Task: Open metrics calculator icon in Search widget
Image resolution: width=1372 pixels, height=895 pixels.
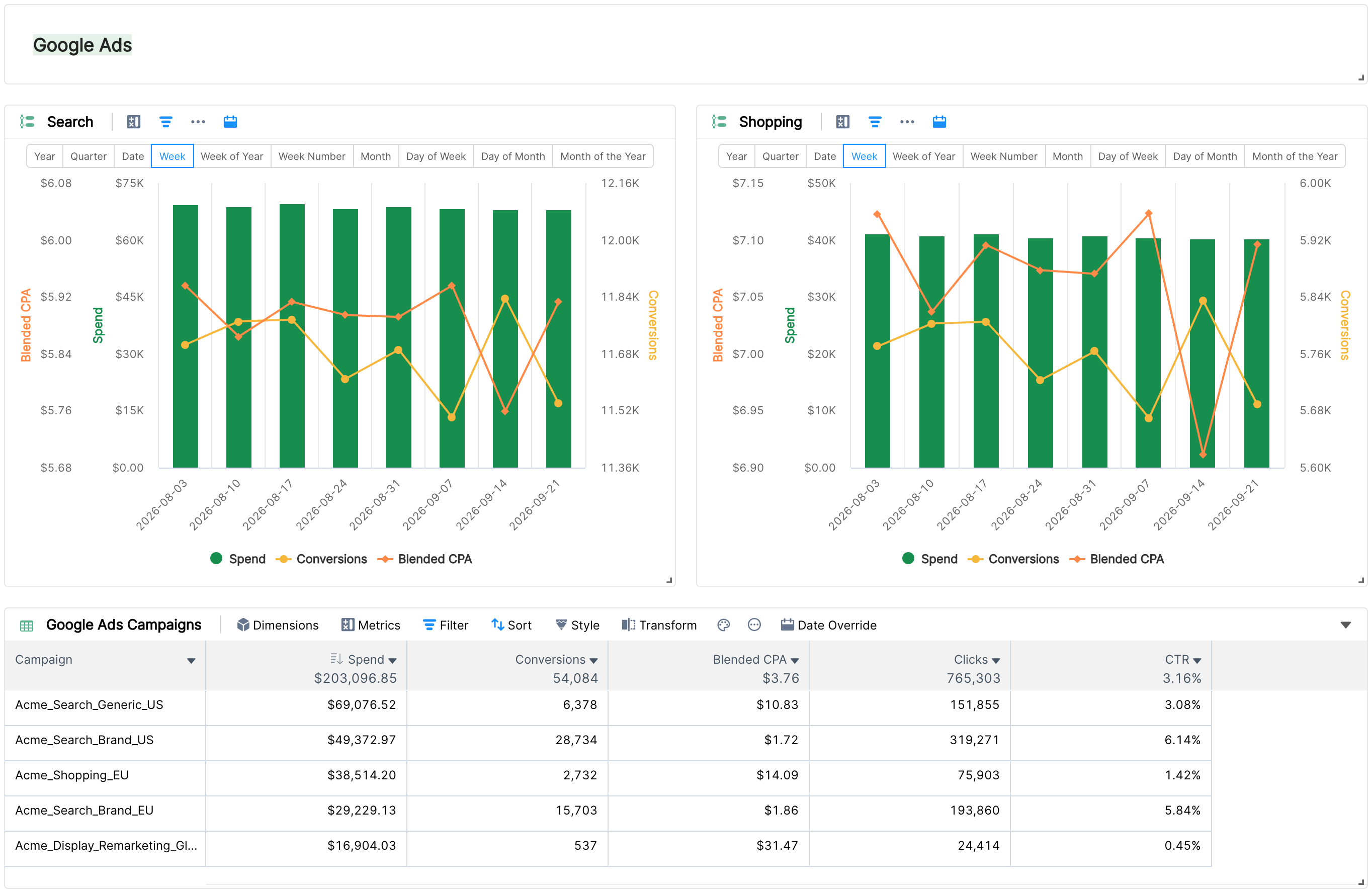Action: [133, 122]
